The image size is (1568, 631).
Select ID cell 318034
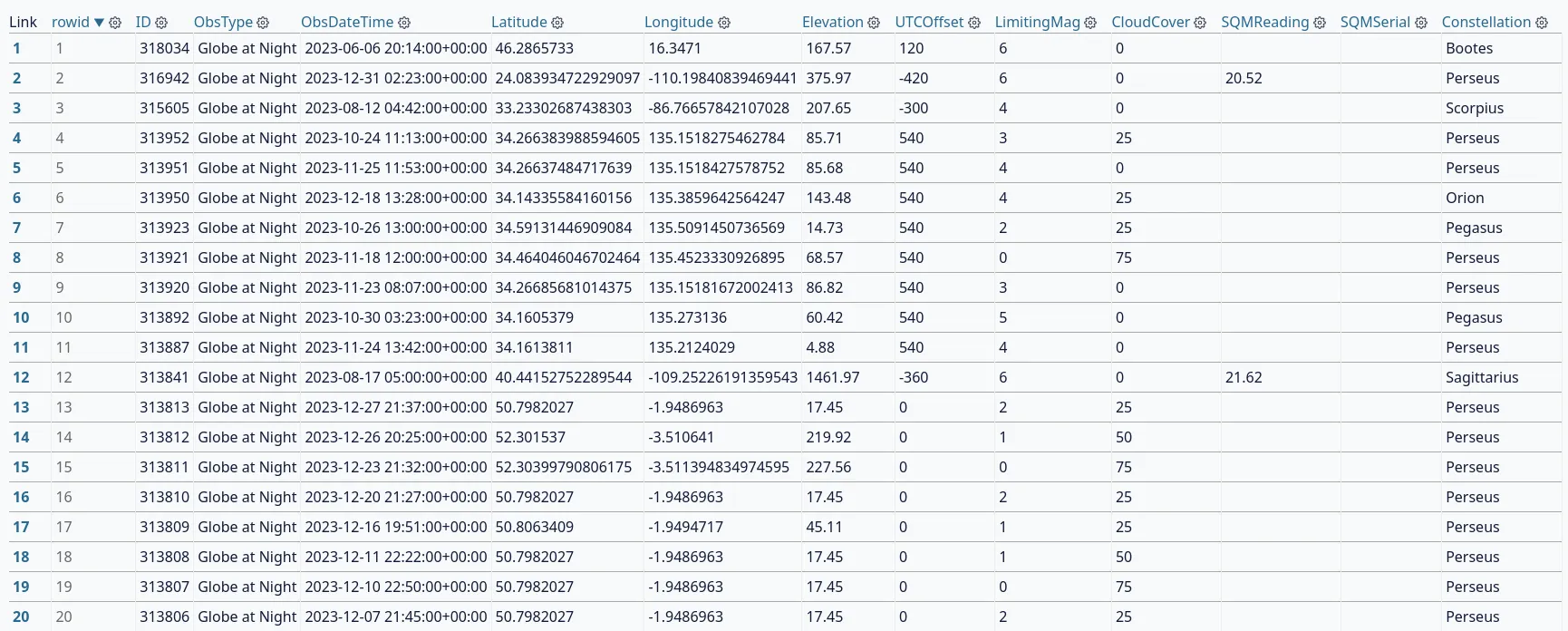164,48
